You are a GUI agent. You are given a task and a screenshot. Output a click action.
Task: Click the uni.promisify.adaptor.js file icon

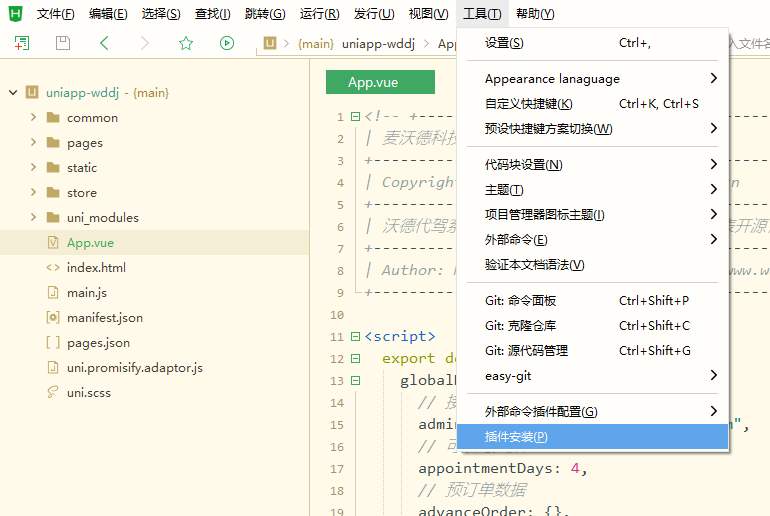pos(53,367)
